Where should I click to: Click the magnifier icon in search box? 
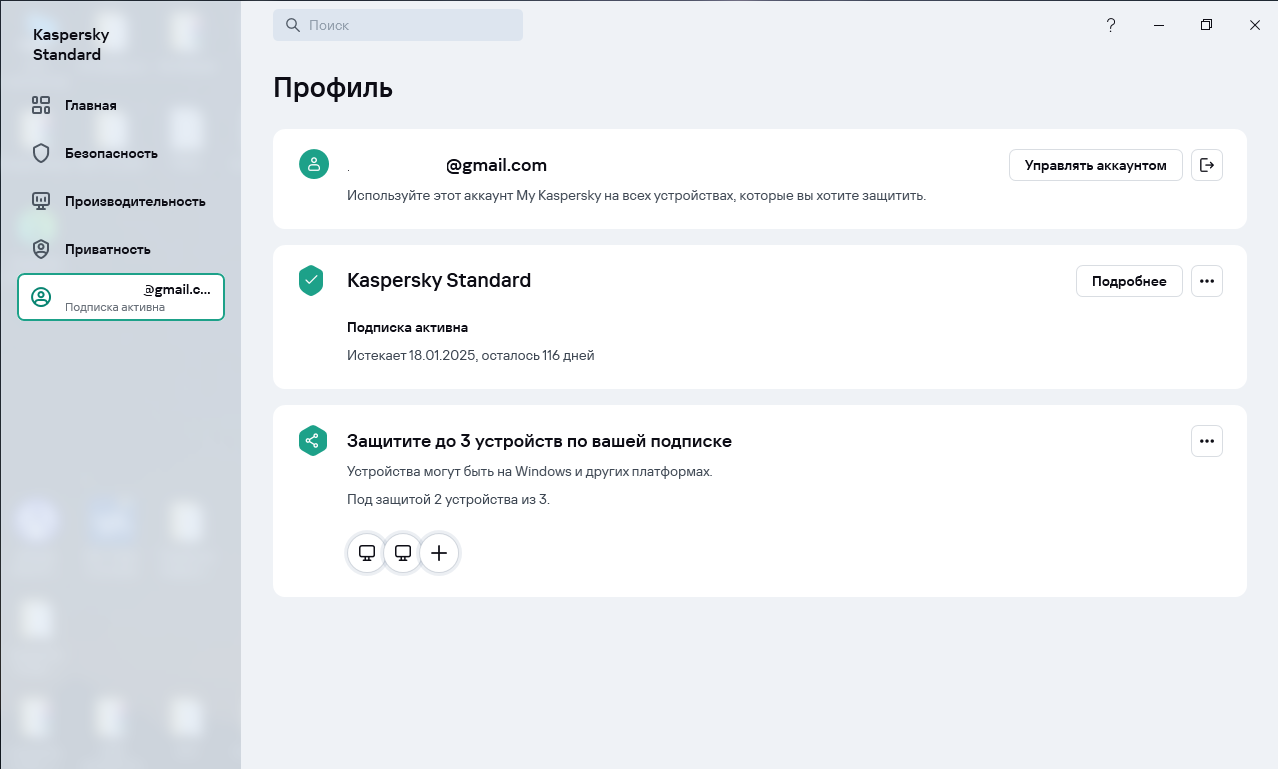293,25
